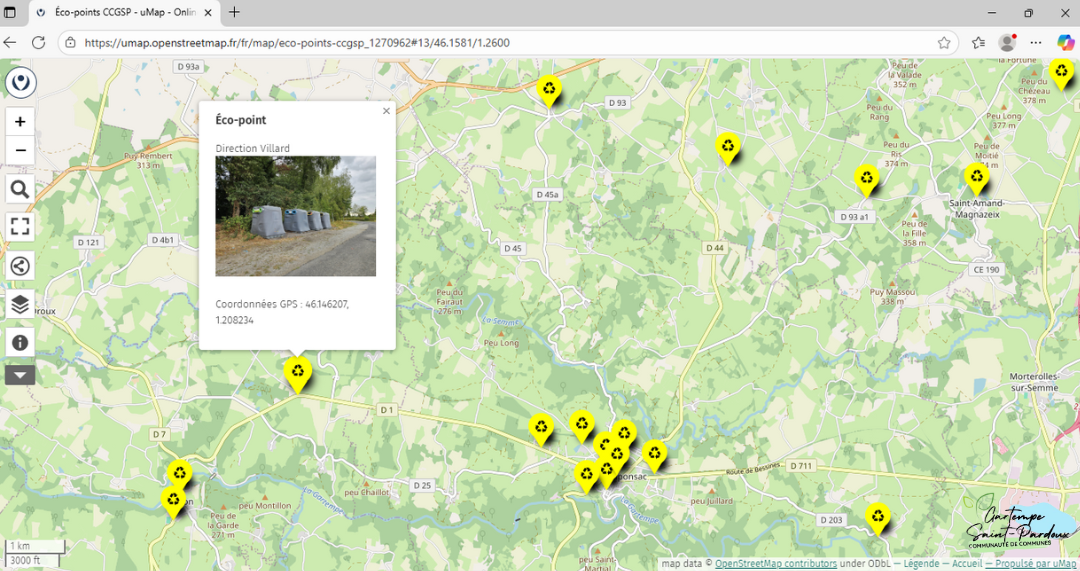Zoom in on the map
This screenshot has height=571, width=1080.
tap(21, 122)
